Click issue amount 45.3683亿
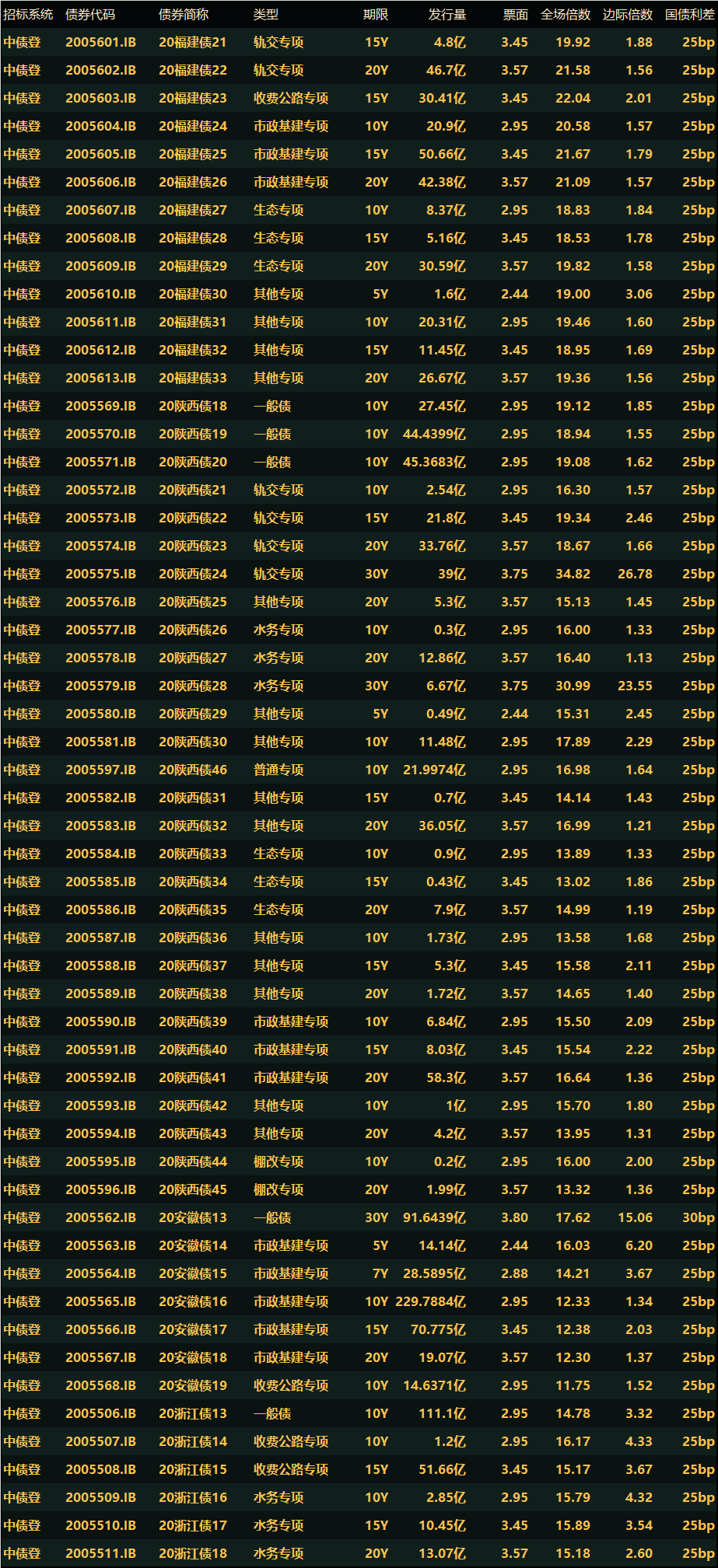 point(434,463)
